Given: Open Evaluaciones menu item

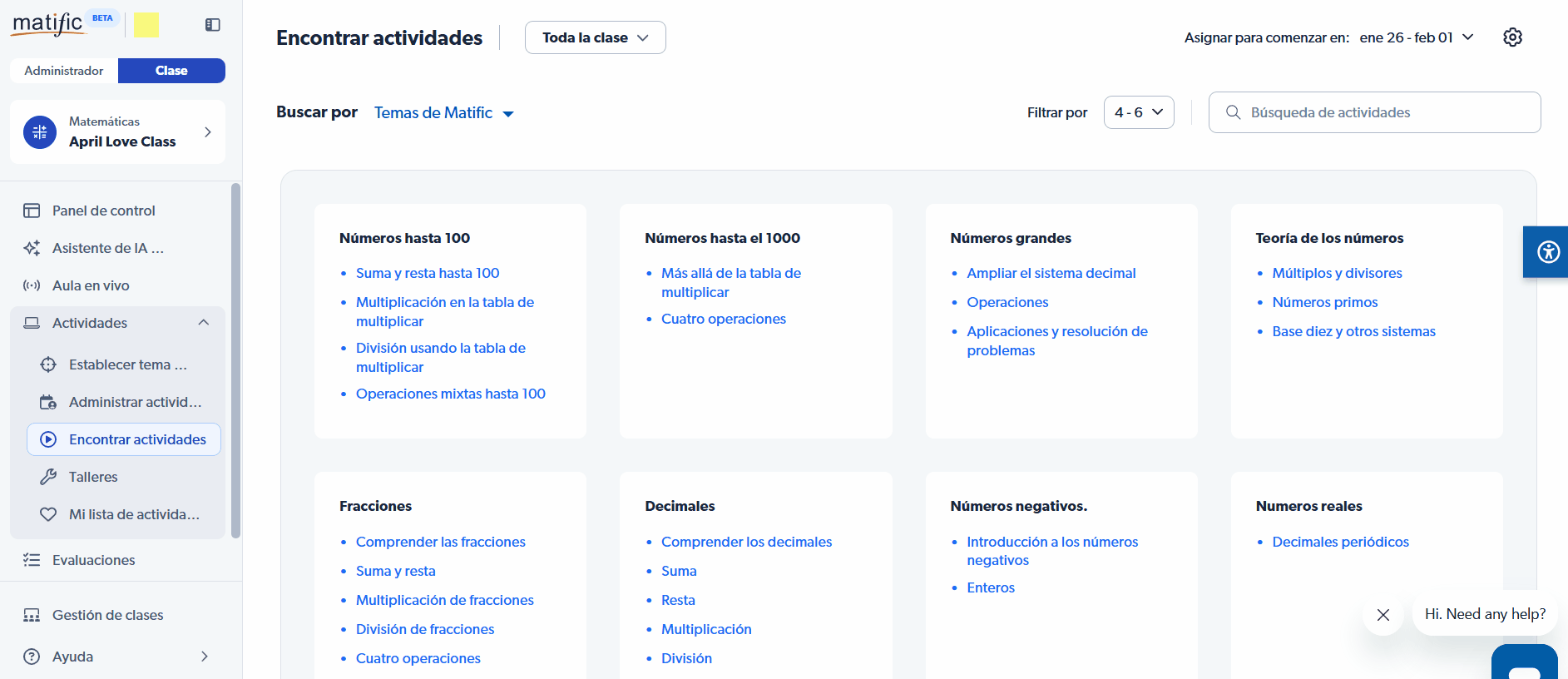Looking at the screenshot, I should (x=94, y=560).
